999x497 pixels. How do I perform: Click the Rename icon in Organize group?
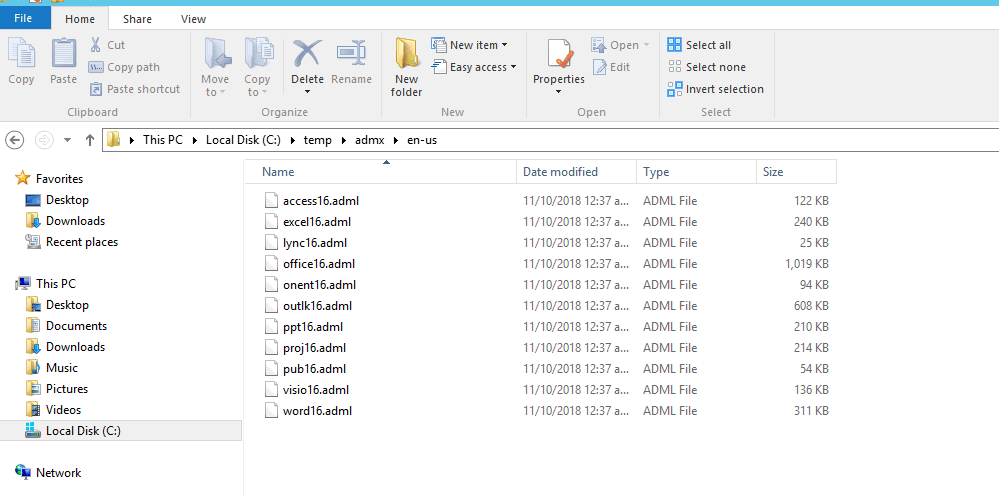point(351,55)
